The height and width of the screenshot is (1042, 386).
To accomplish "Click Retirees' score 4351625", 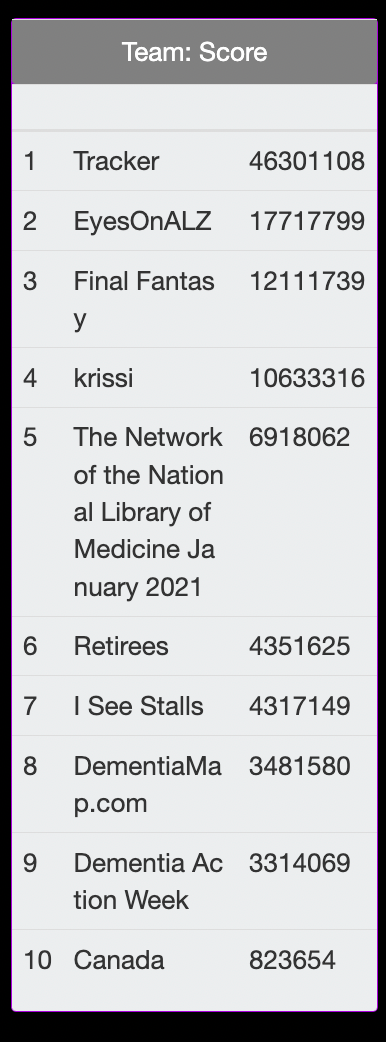I will [300, 646].
